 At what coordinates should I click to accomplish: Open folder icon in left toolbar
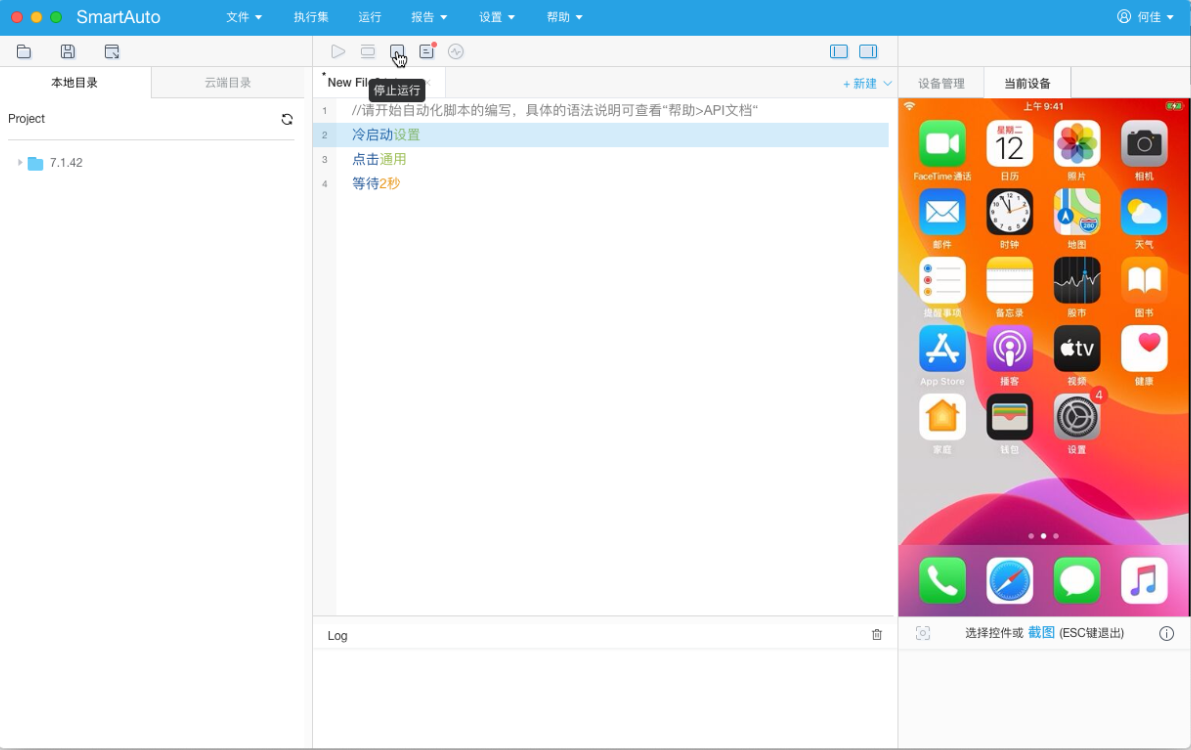coord(24,52)
